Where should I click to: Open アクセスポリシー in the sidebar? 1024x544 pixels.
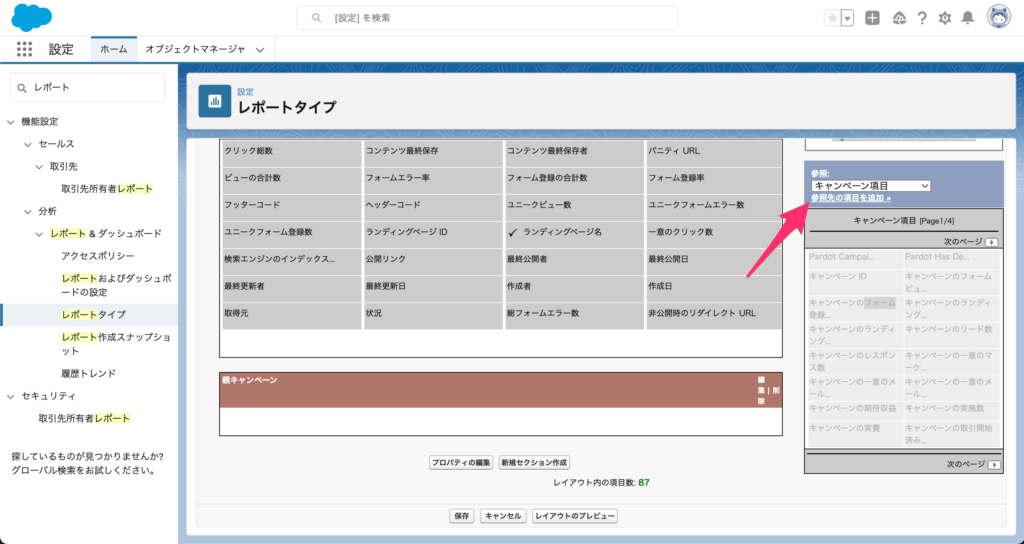[98, 256]
